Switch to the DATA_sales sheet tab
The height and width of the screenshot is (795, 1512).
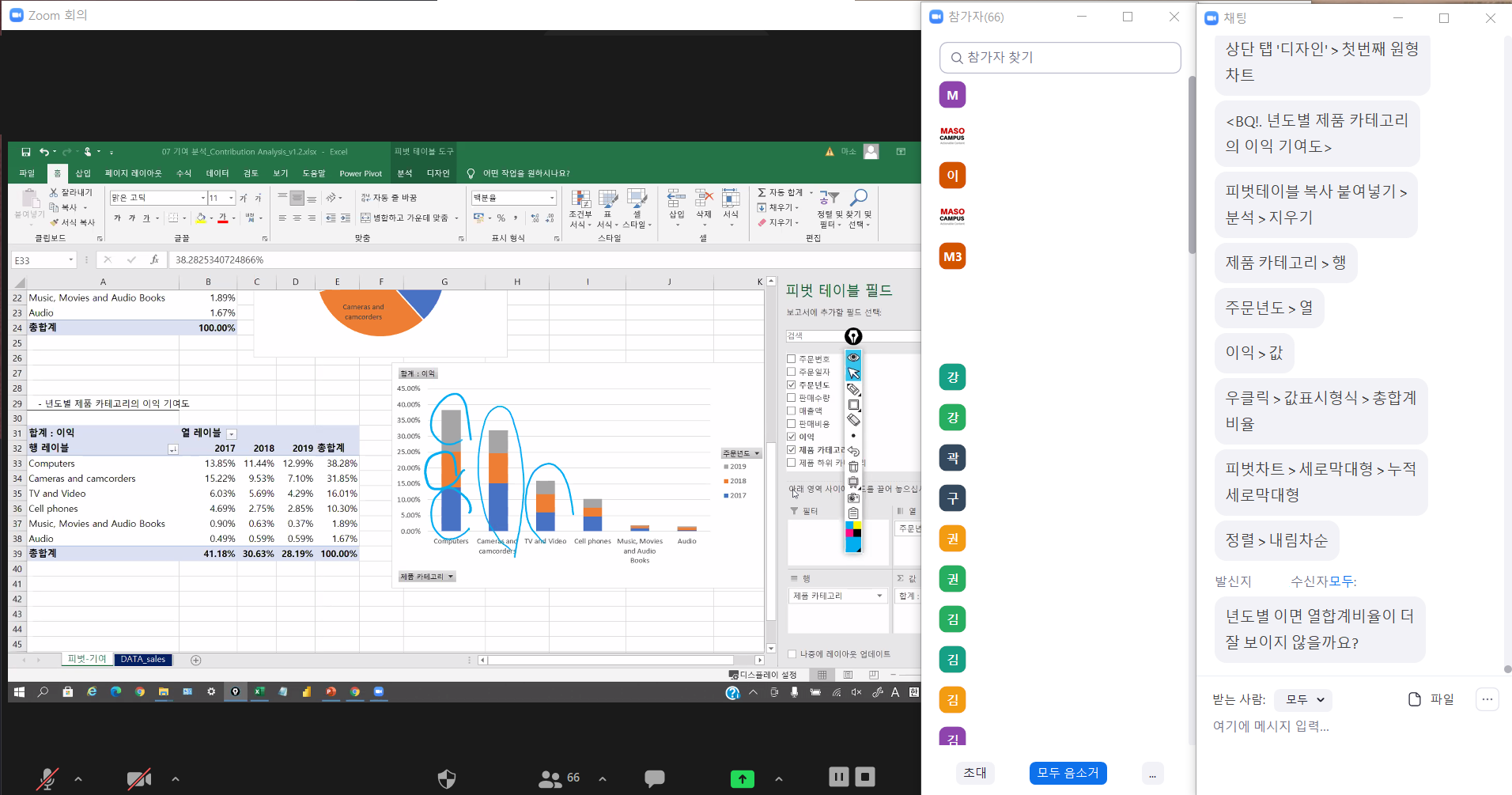point(143,659)
